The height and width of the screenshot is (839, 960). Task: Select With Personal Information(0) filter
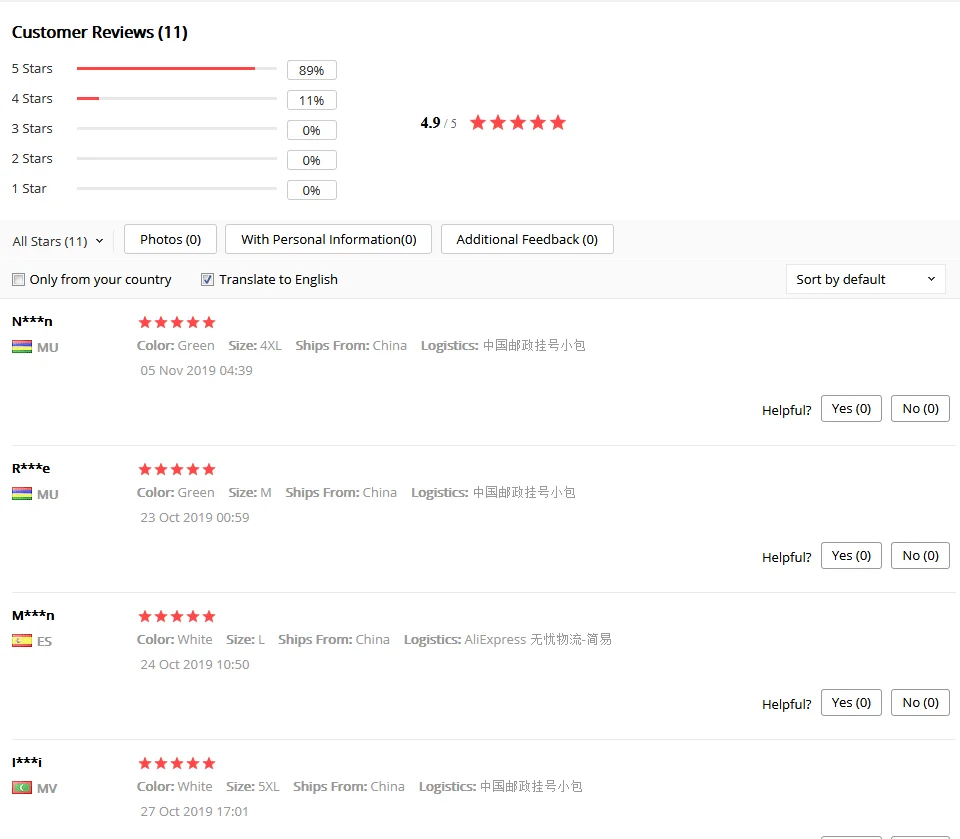[x=329, y=239]
